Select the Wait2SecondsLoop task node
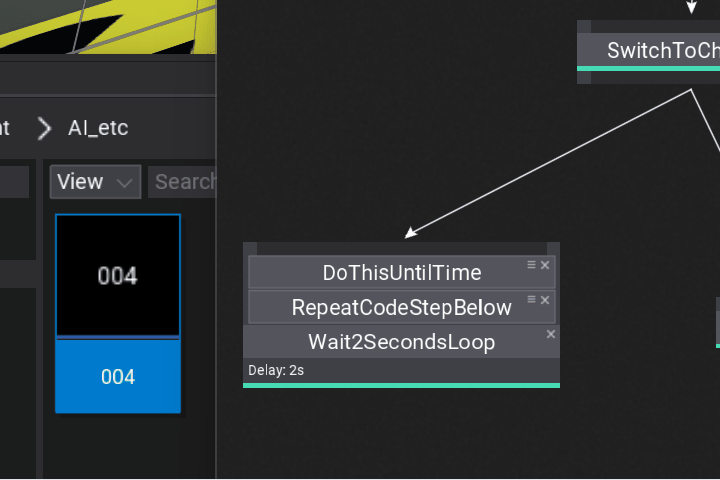 click(x=401, y=342)
